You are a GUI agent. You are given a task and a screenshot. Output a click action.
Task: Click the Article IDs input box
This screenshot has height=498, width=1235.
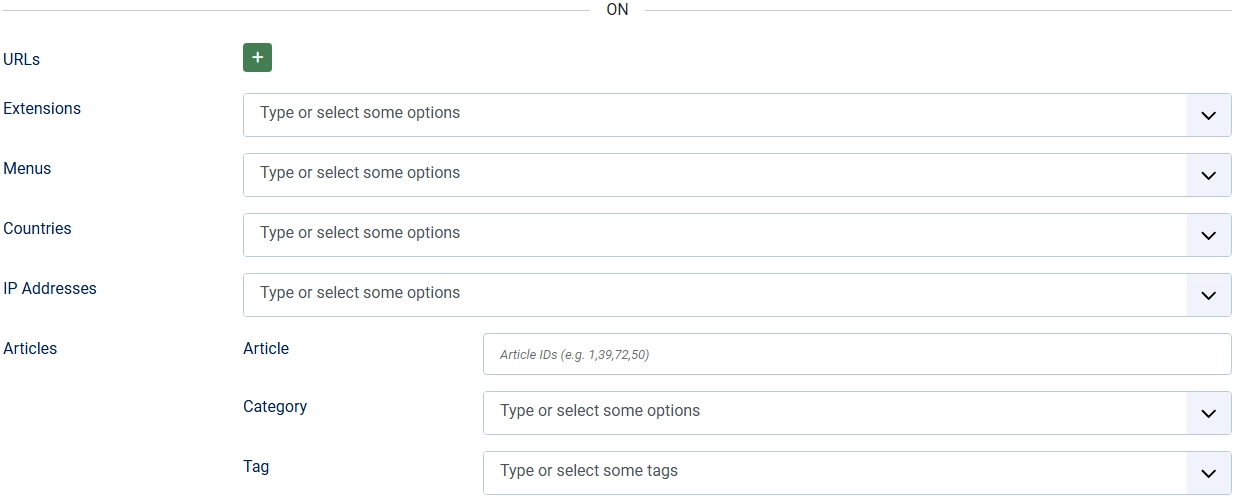(856, 354)
